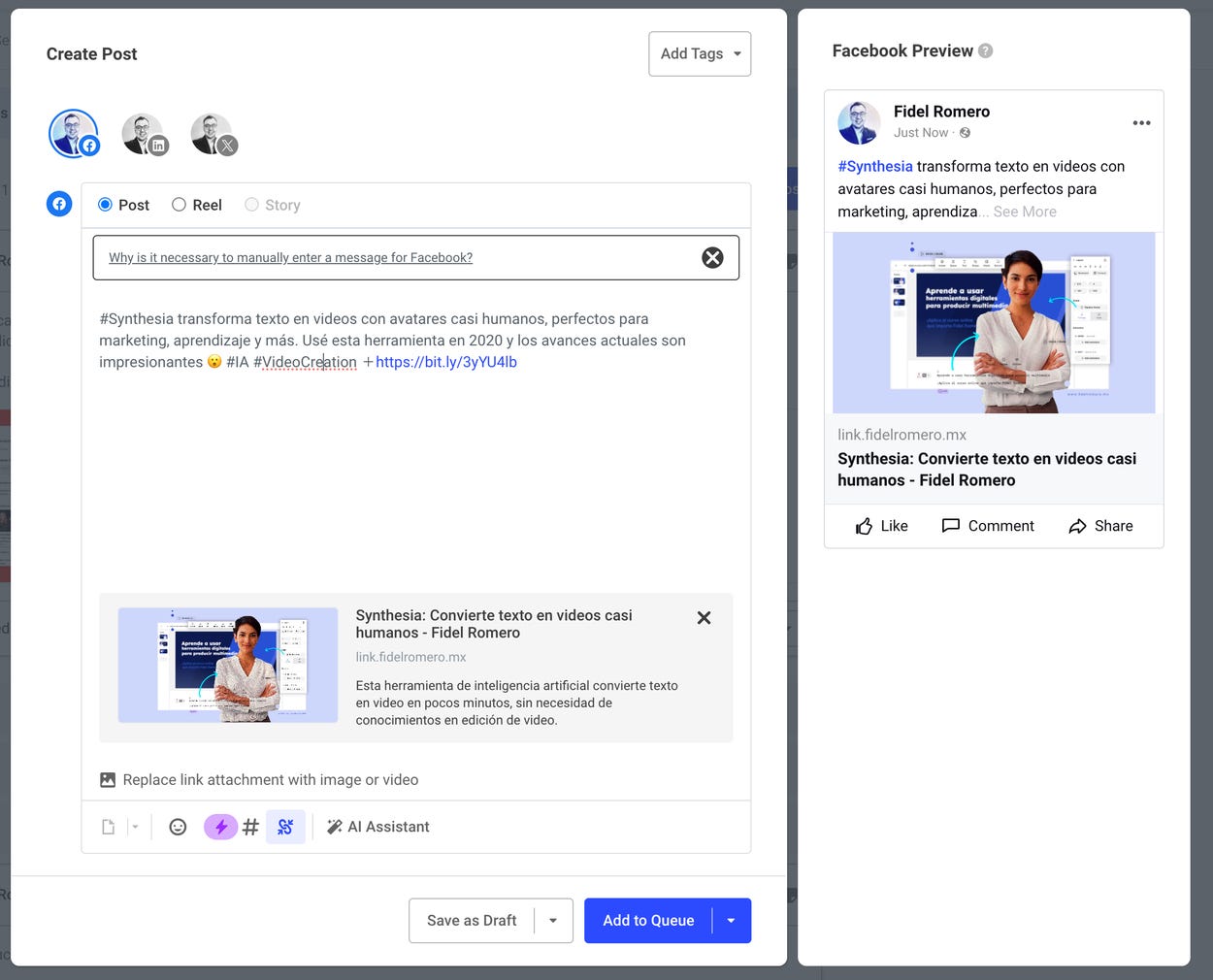Click Replace link attachment with image or video

pos(259,780)
